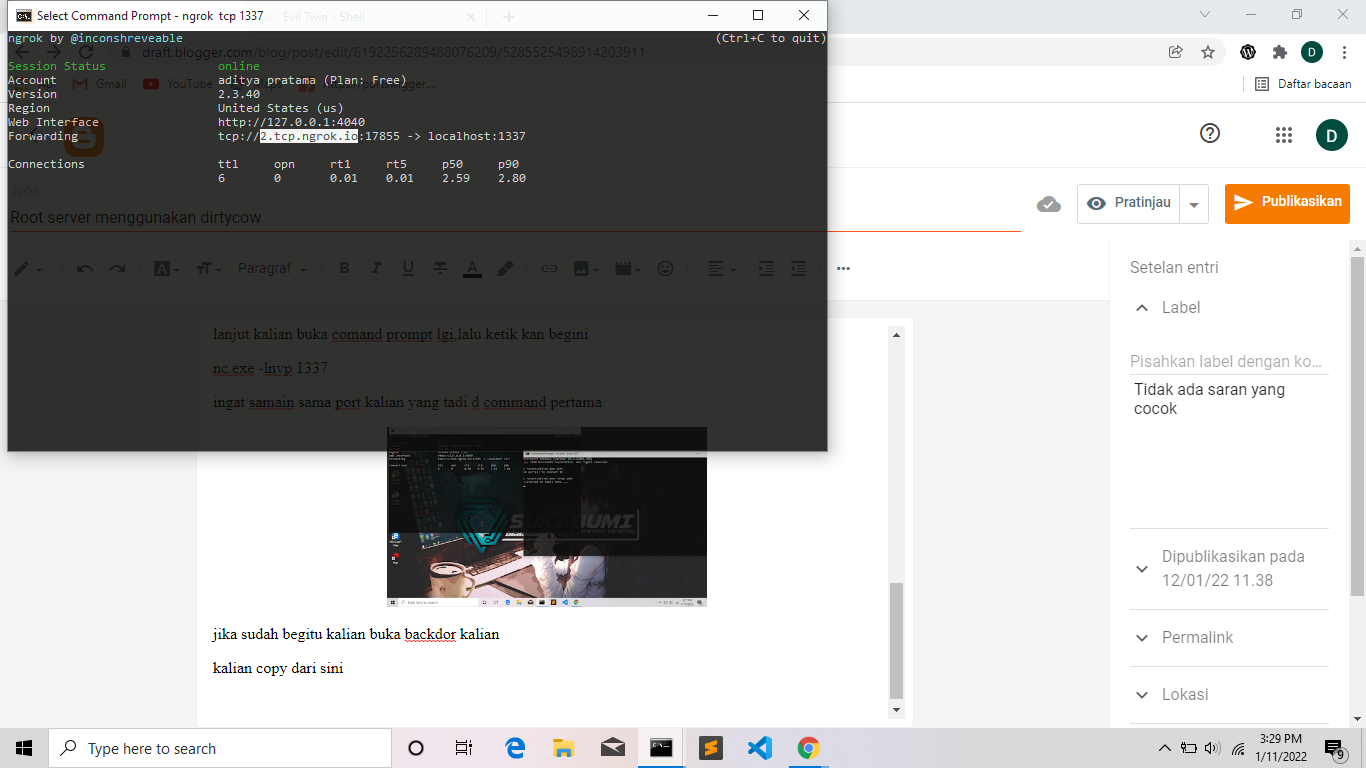Open Cortana circle icon on taskbar

[416, 748]
